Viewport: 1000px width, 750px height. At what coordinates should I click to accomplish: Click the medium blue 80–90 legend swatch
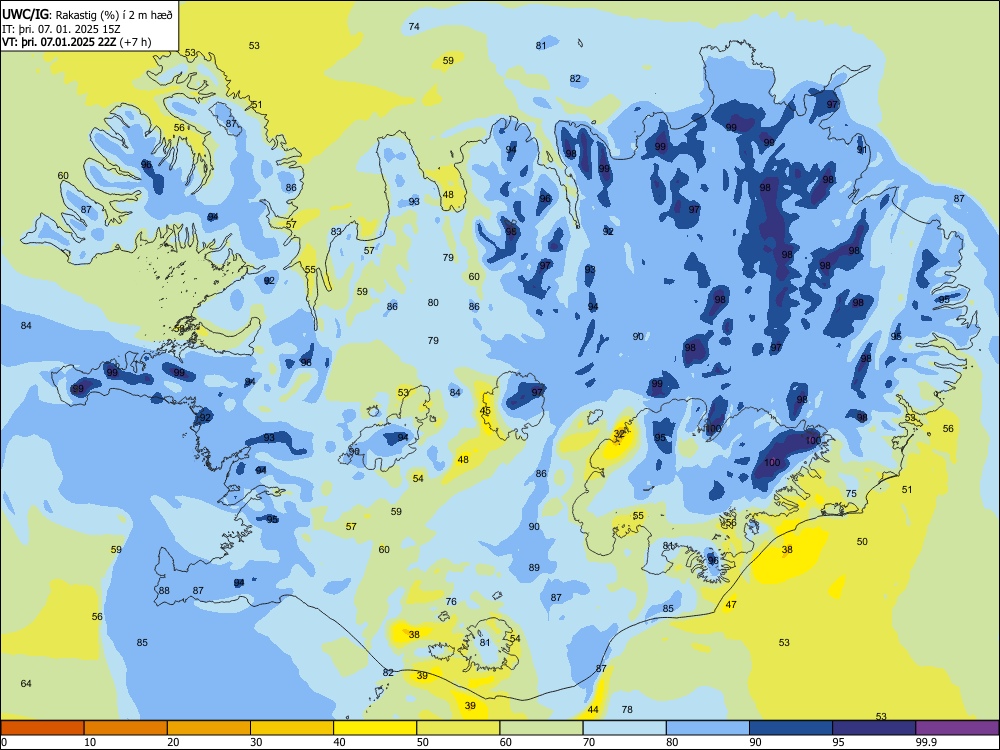(708, 728)
